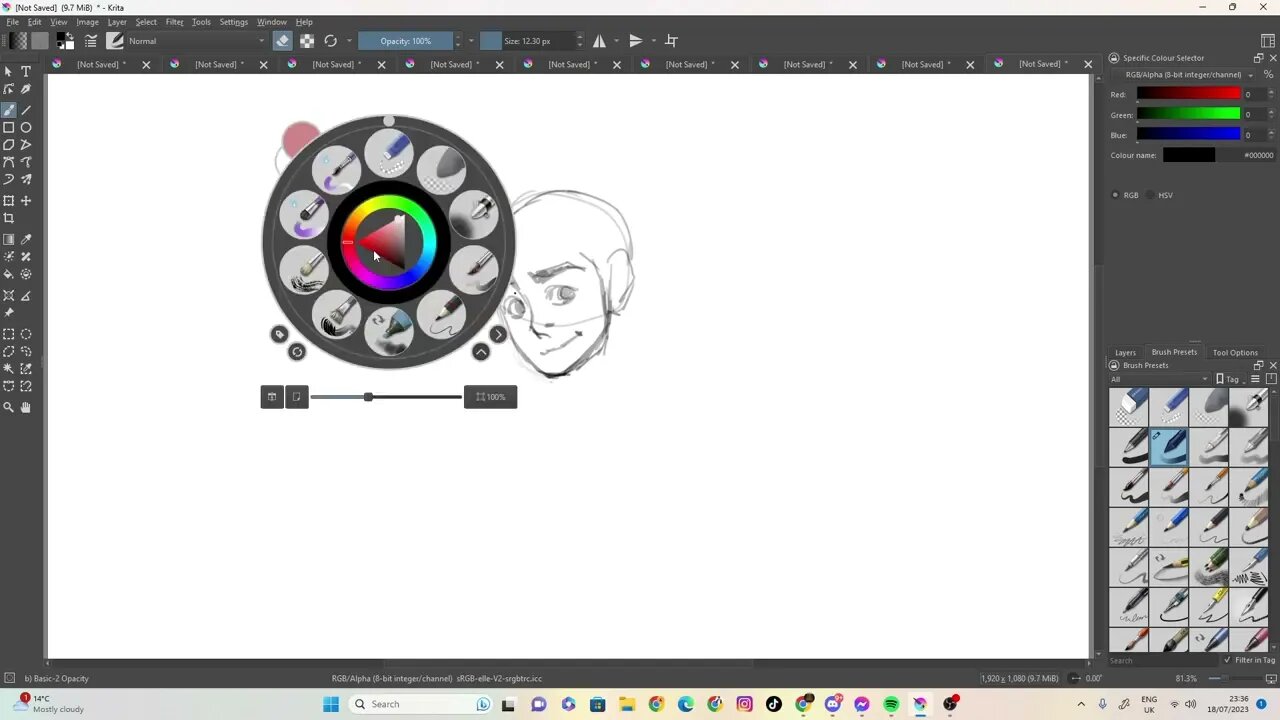Select the Rectangle shape tool

point(9,128)
